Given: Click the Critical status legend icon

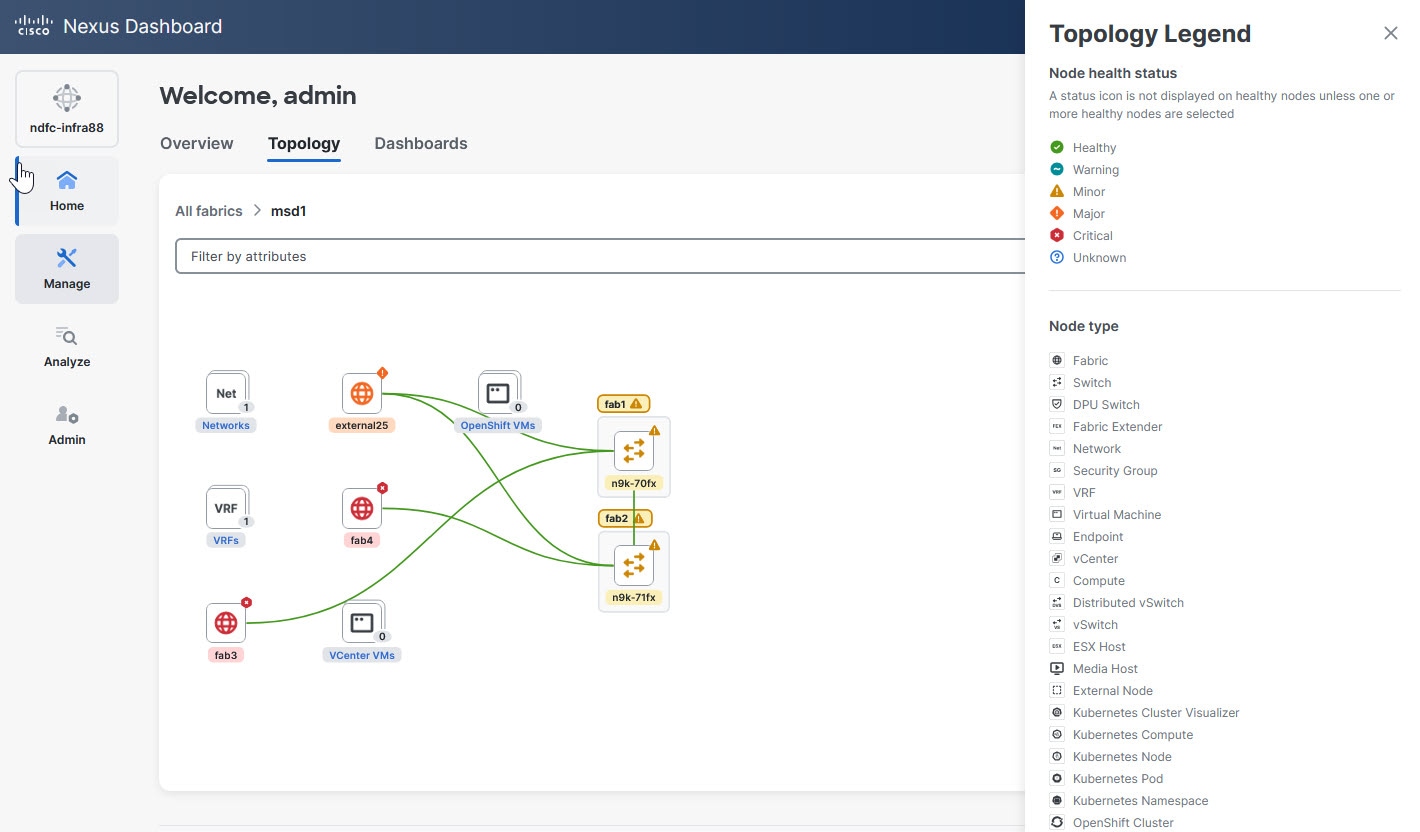Looking at the screenshot, I should coord(1057,235).
